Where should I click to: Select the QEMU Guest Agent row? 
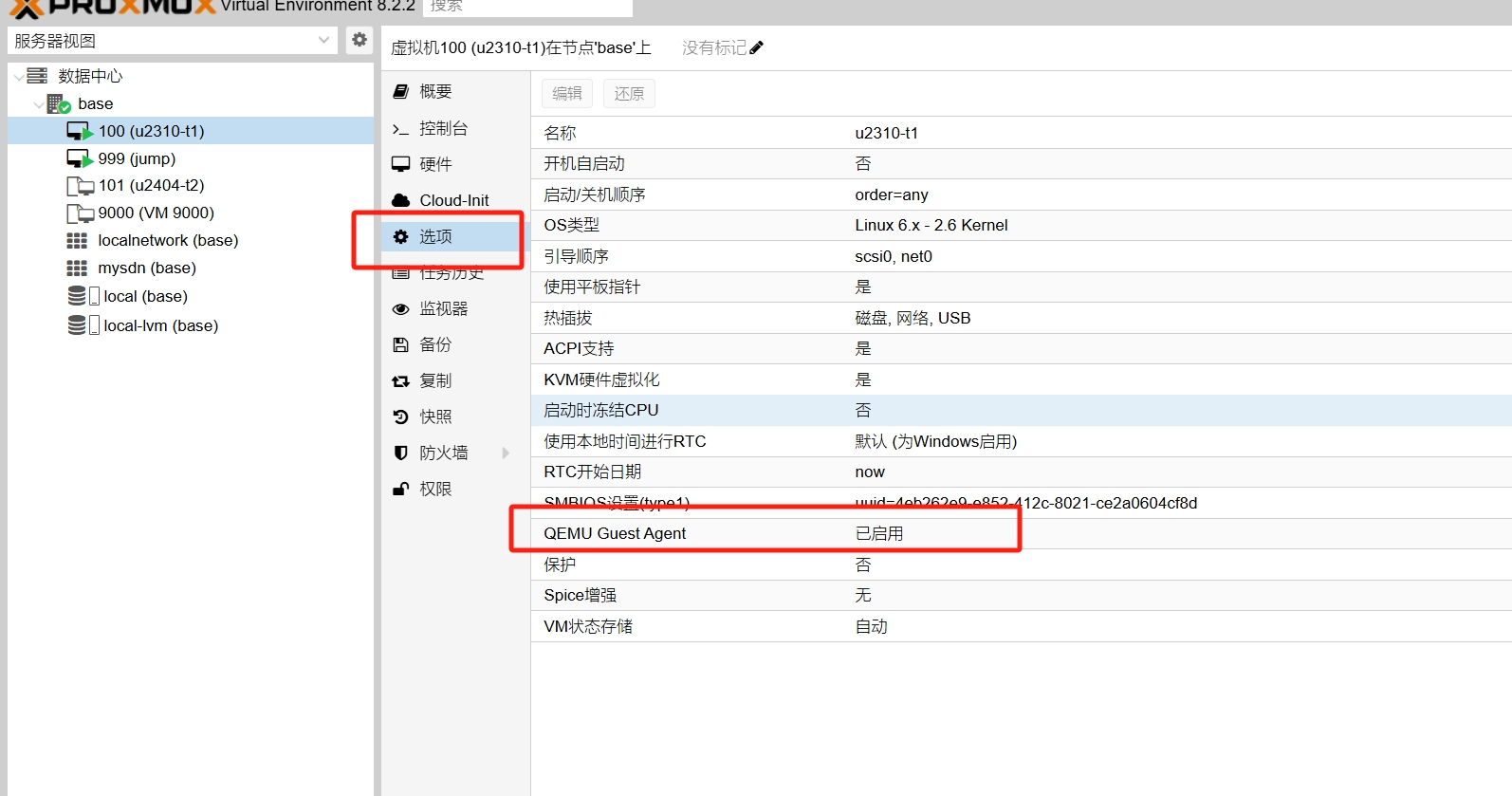click(1022, 533)
